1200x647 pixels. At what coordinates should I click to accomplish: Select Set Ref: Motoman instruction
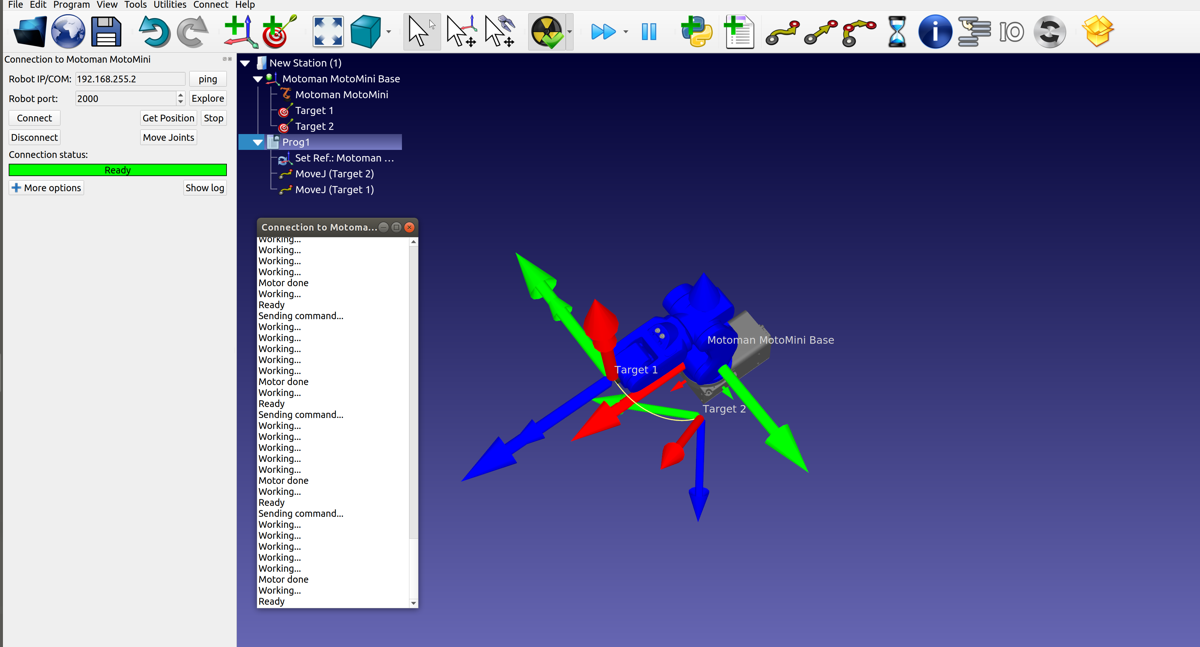click(344, 158)
